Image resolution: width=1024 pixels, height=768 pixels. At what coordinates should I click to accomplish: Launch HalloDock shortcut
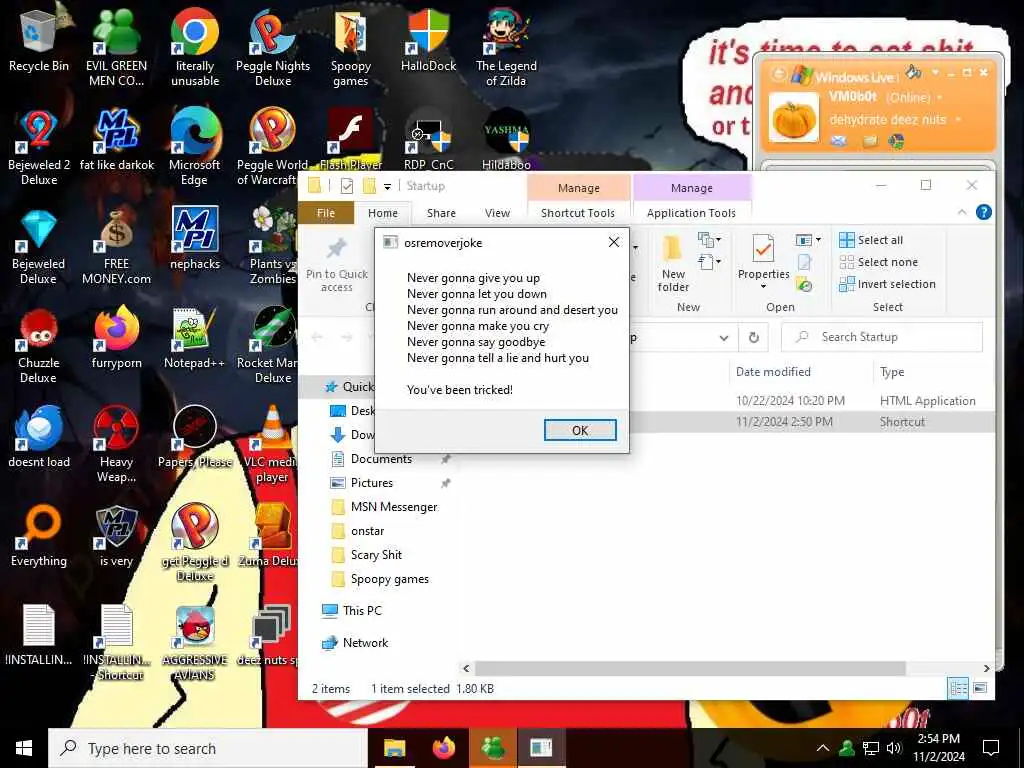point(428,39)
